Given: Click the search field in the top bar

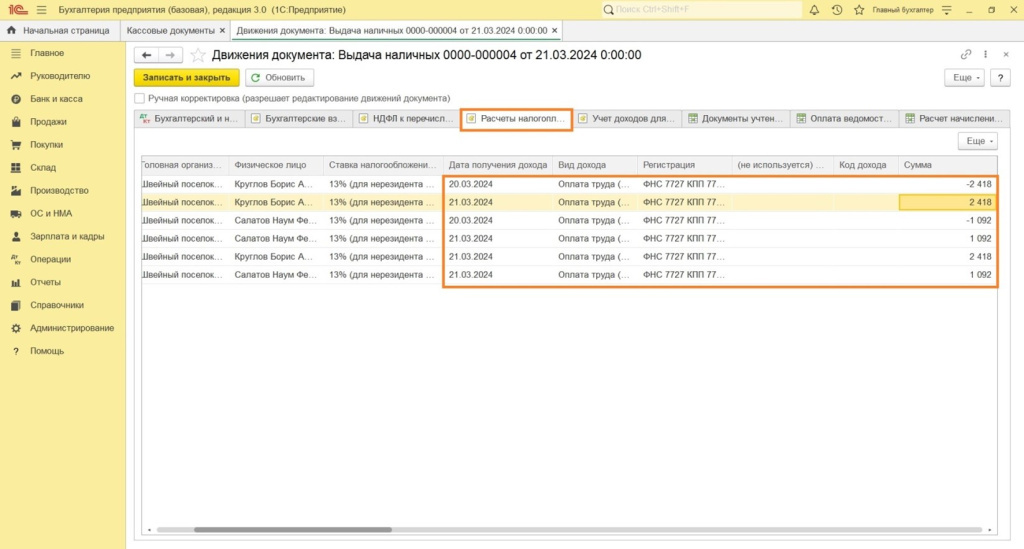Looking at the screenshot, I should [x=700, y=10].
